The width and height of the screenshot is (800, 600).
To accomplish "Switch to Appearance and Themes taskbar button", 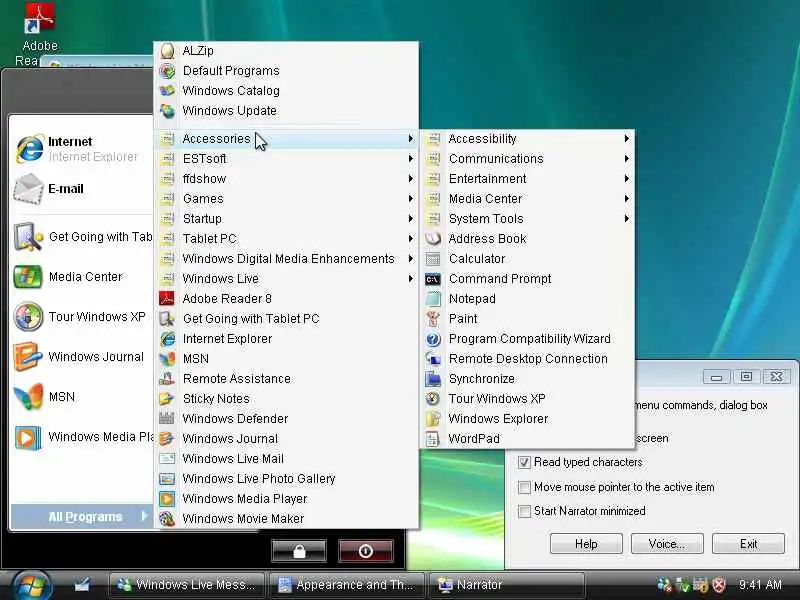I will point(347,585).
